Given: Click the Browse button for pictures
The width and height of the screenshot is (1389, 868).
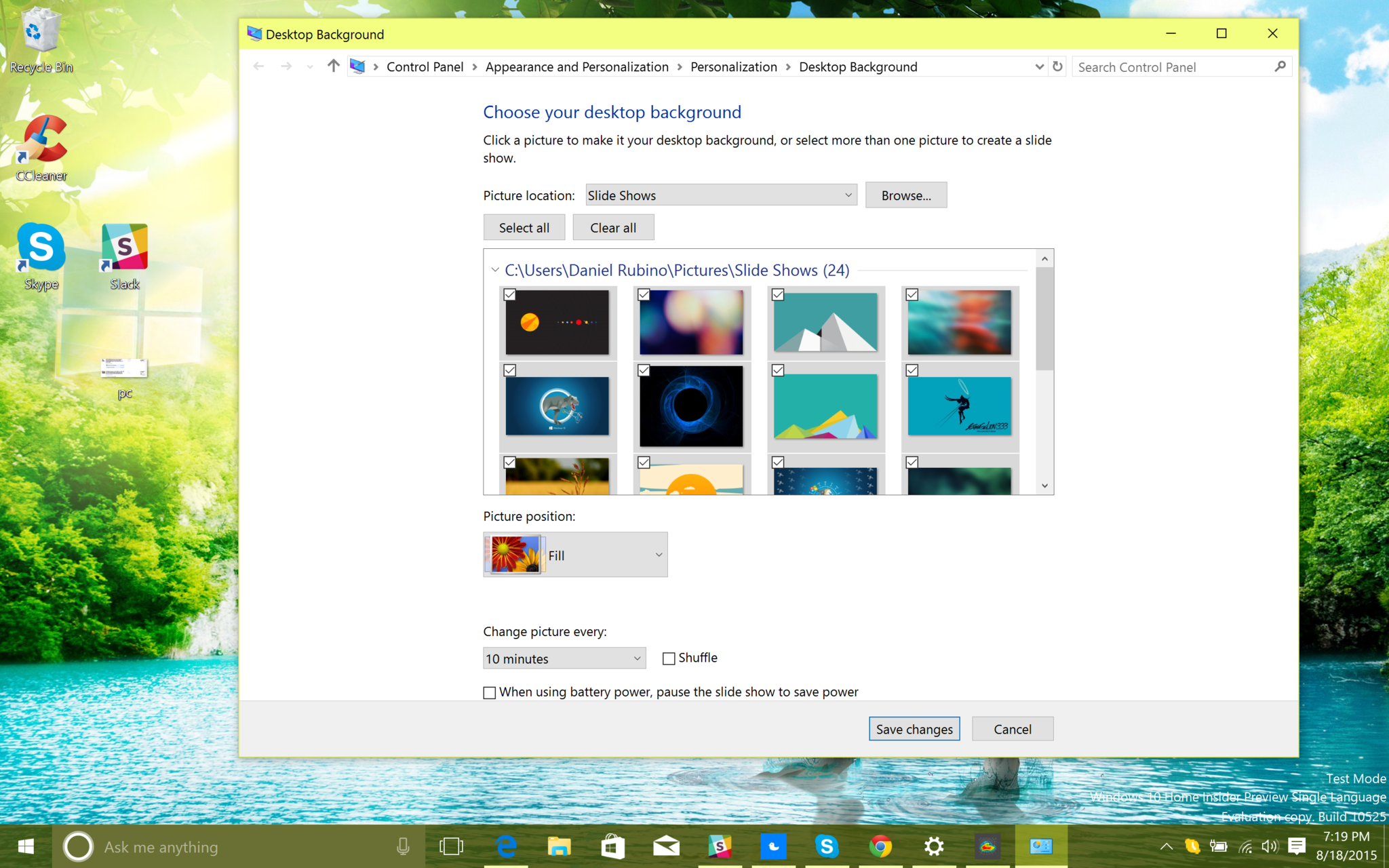Looking at the screenshot, I should pos(904,195).
